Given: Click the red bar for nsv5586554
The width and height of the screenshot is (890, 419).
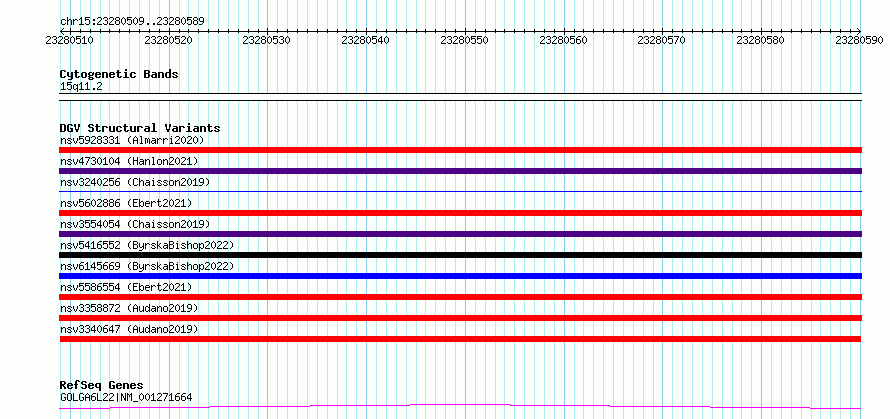Looking at the screenshot, I should (460, 297).
